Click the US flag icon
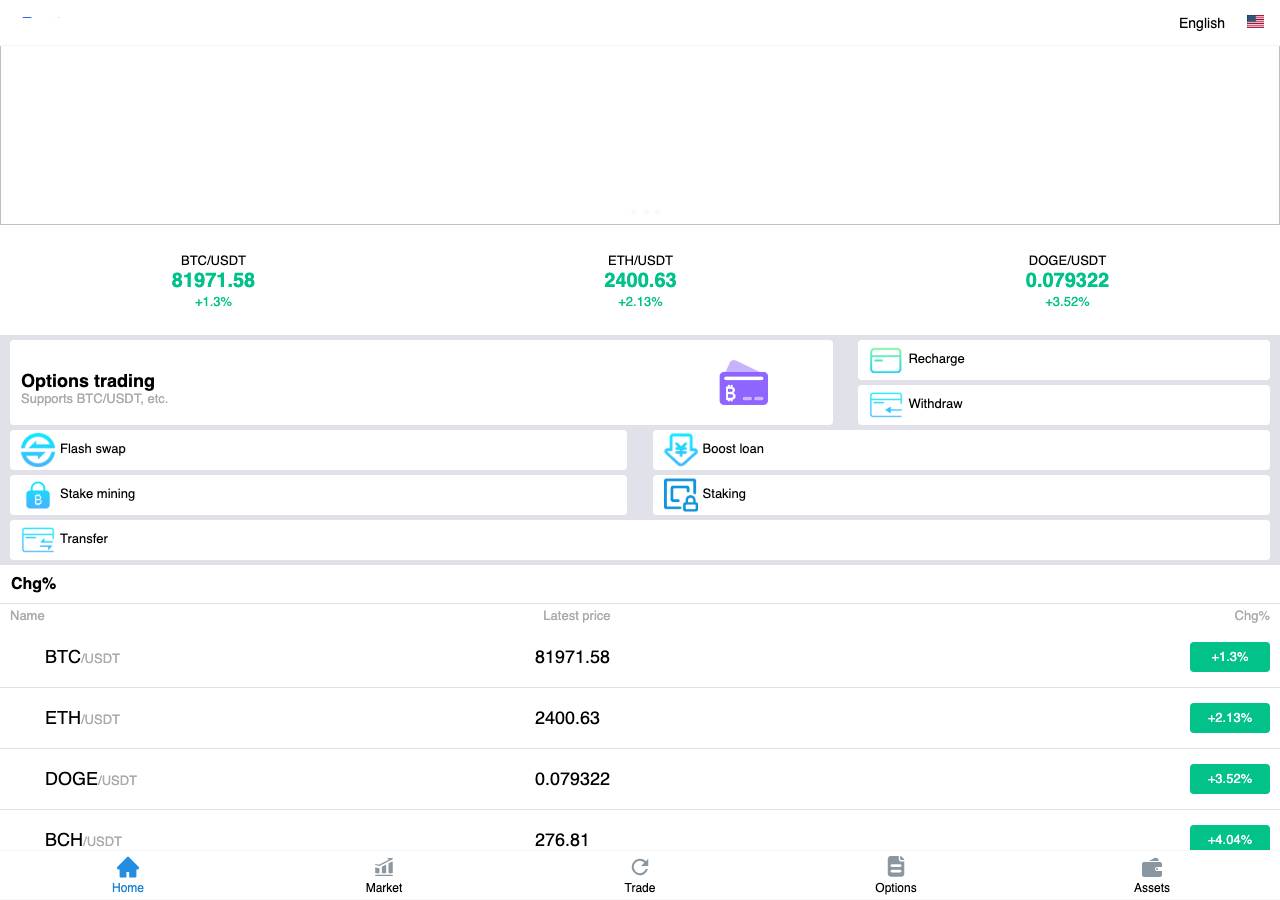Screen dimensions: 1280x900 [1255, 22]
